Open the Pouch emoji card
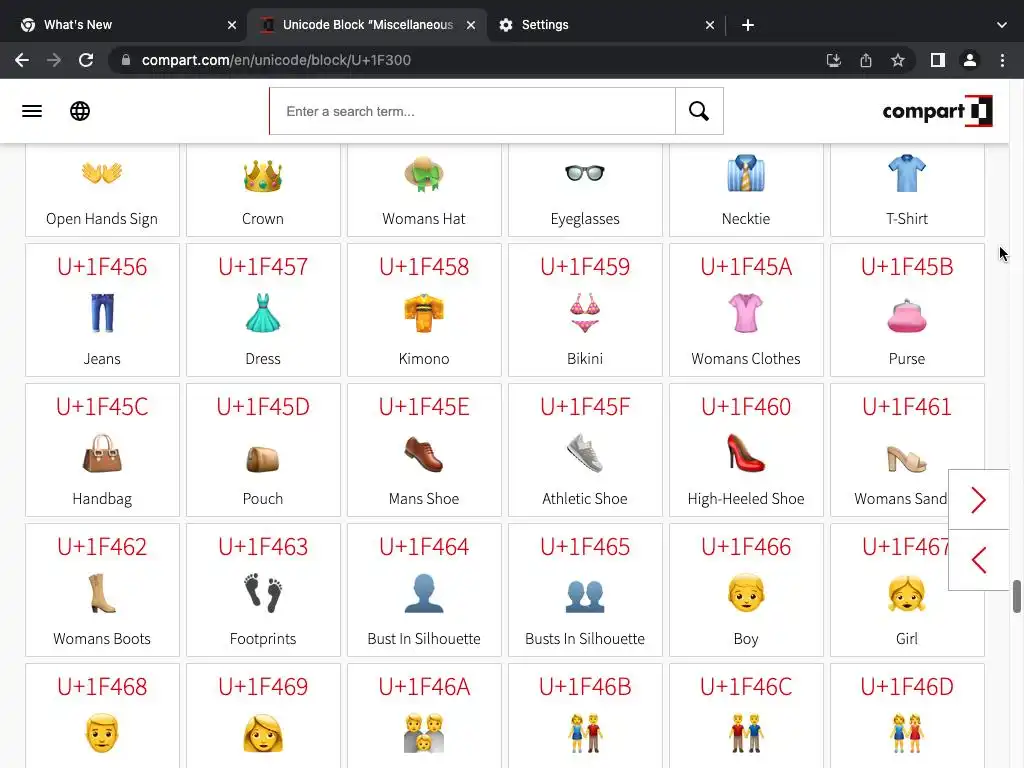The width and height of the screenshot is (1024, 768). pos(263,450)
